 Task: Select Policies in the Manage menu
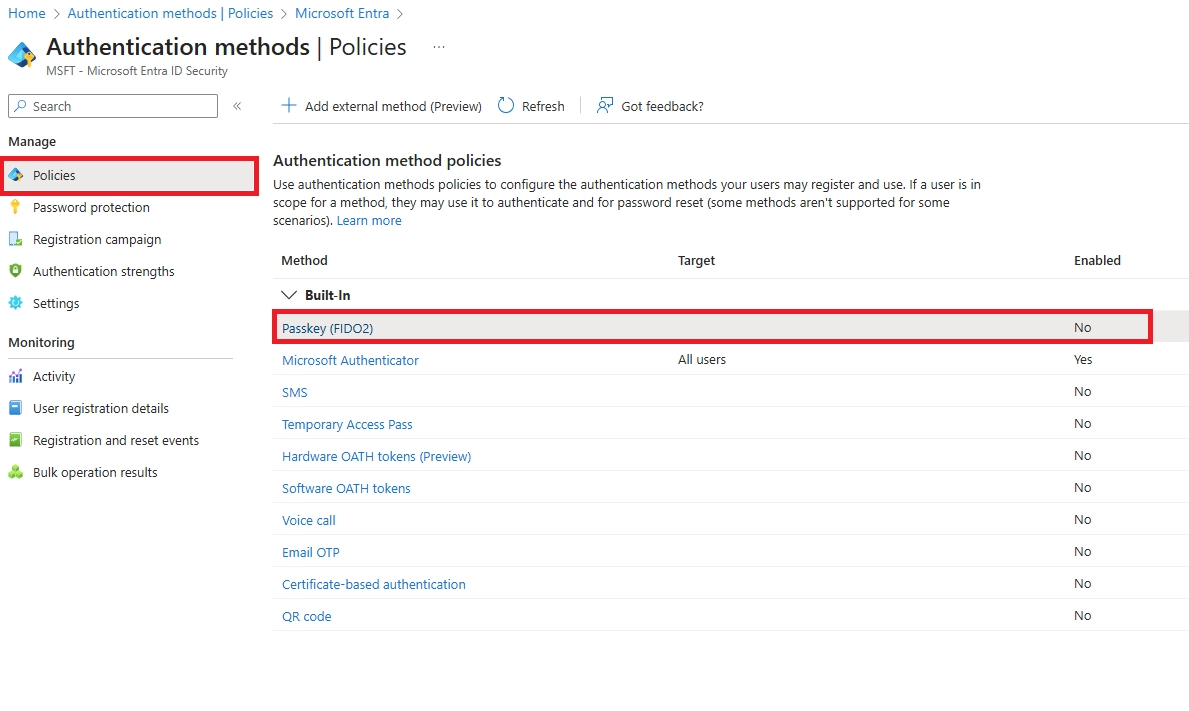point(54,175)
